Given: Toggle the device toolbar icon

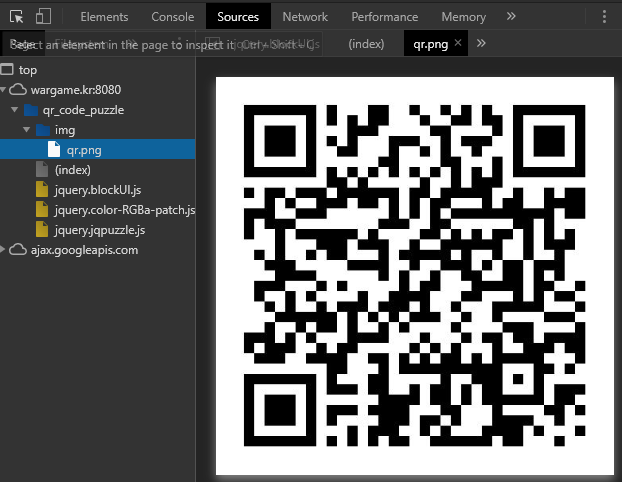Looking at the screenshot, I should [43, 16].
